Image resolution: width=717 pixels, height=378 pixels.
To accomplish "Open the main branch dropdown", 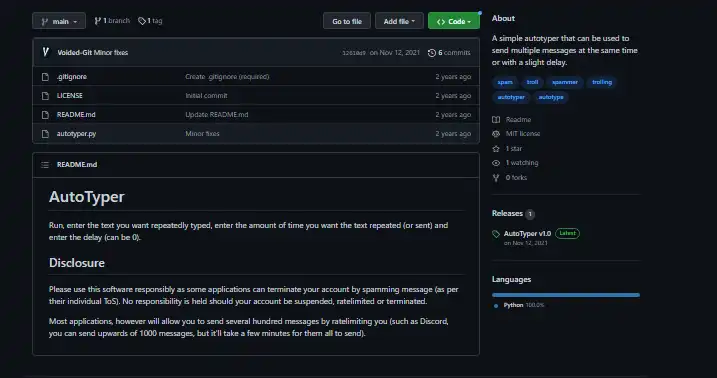I will coord(59,21).
